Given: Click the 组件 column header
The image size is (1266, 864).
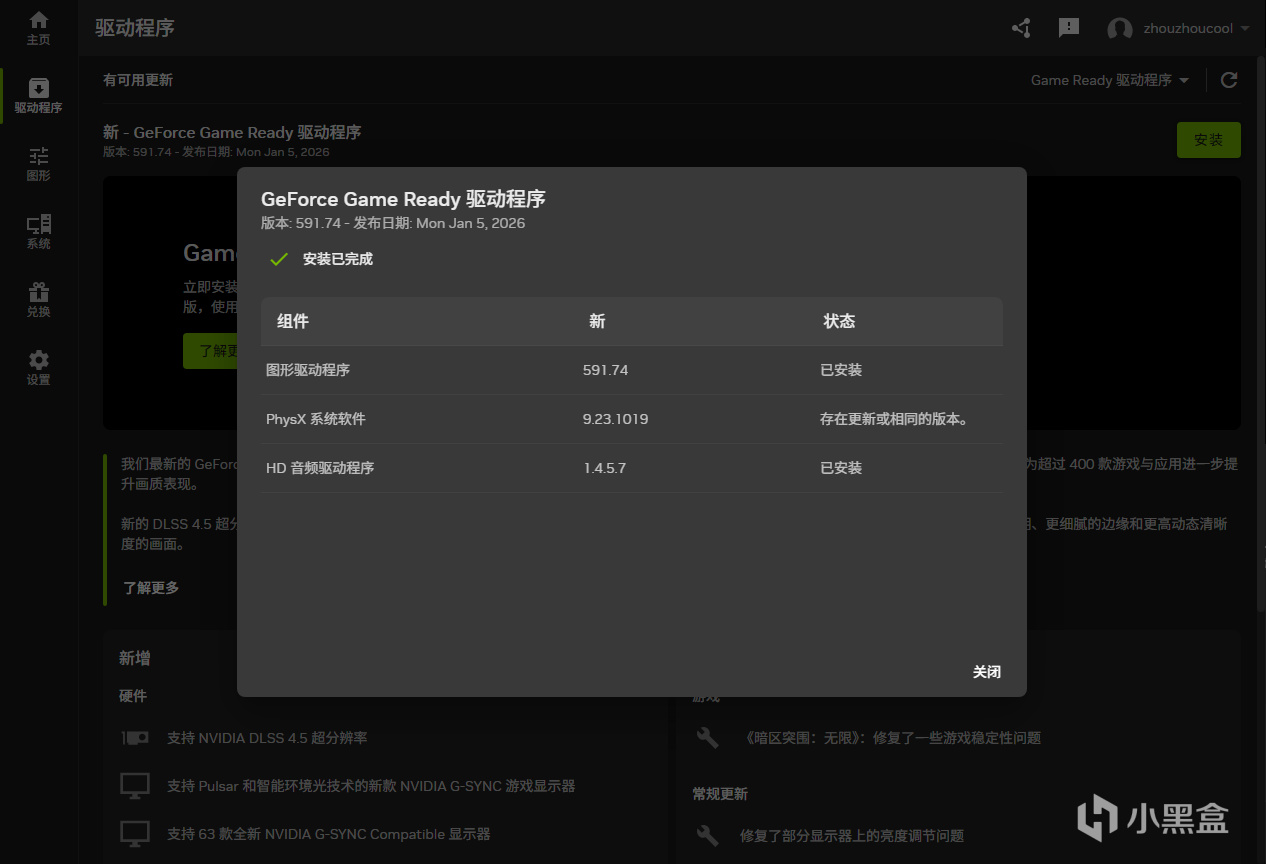Looking at the screenshot, I should click(x=293, y=321).
